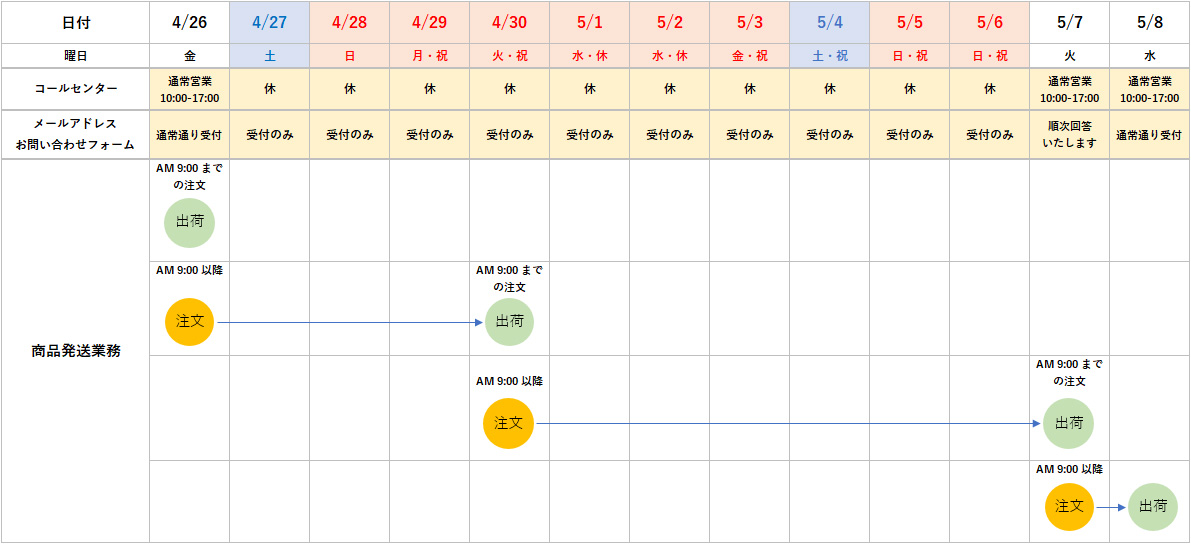Screen dimensions: 1191x544
Task: Select the 月・祝 weekday cell
Action: [429, 56]
